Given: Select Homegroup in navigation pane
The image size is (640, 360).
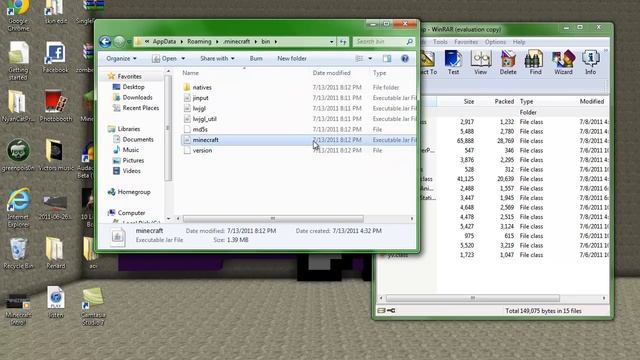Looking at the screenshot, I should click(x=129, y=192).
